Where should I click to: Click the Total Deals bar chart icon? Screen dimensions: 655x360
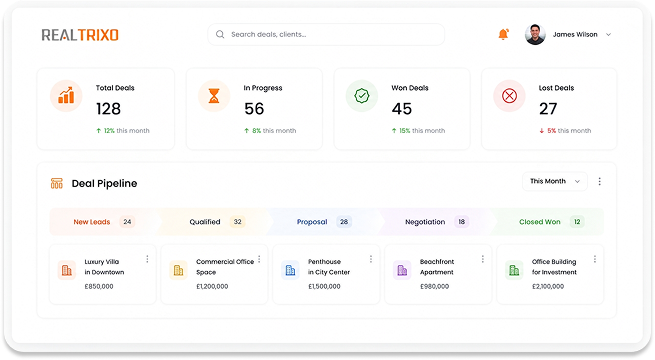[x=66, y=96]
